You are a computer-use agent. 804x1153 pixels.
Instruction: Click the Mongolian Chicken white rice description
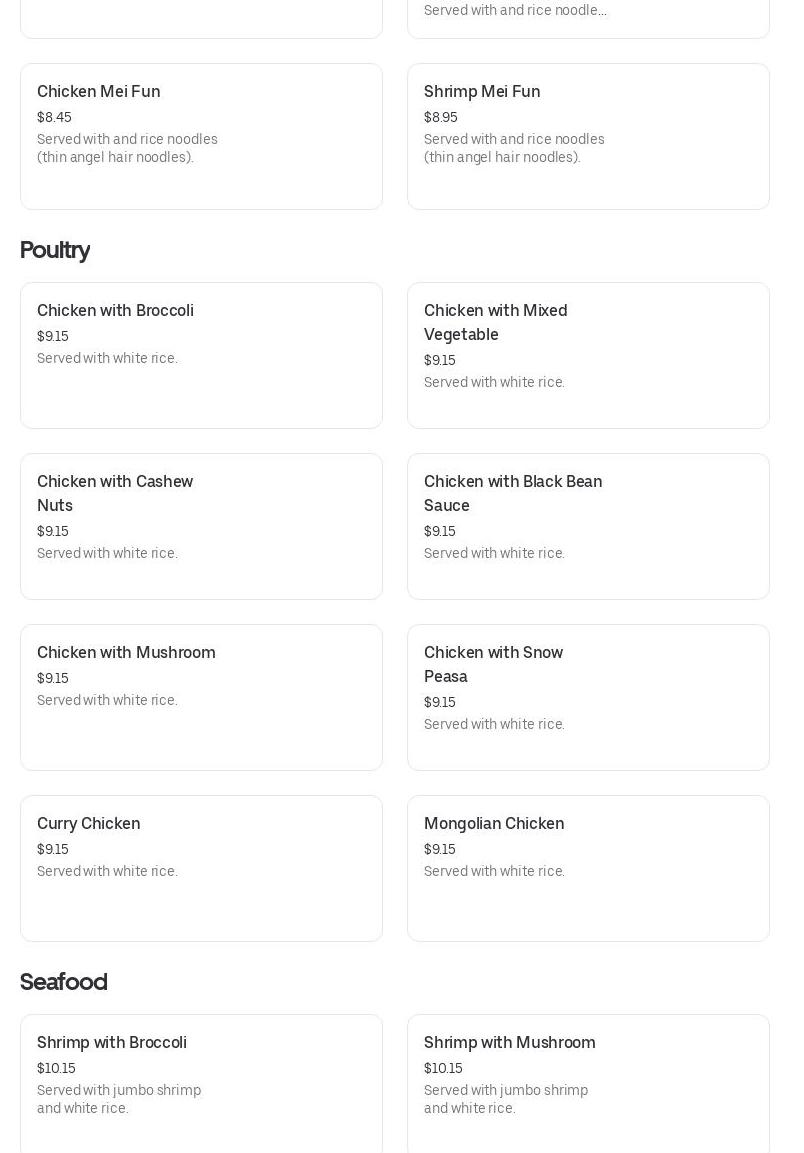tap(494, 871)
